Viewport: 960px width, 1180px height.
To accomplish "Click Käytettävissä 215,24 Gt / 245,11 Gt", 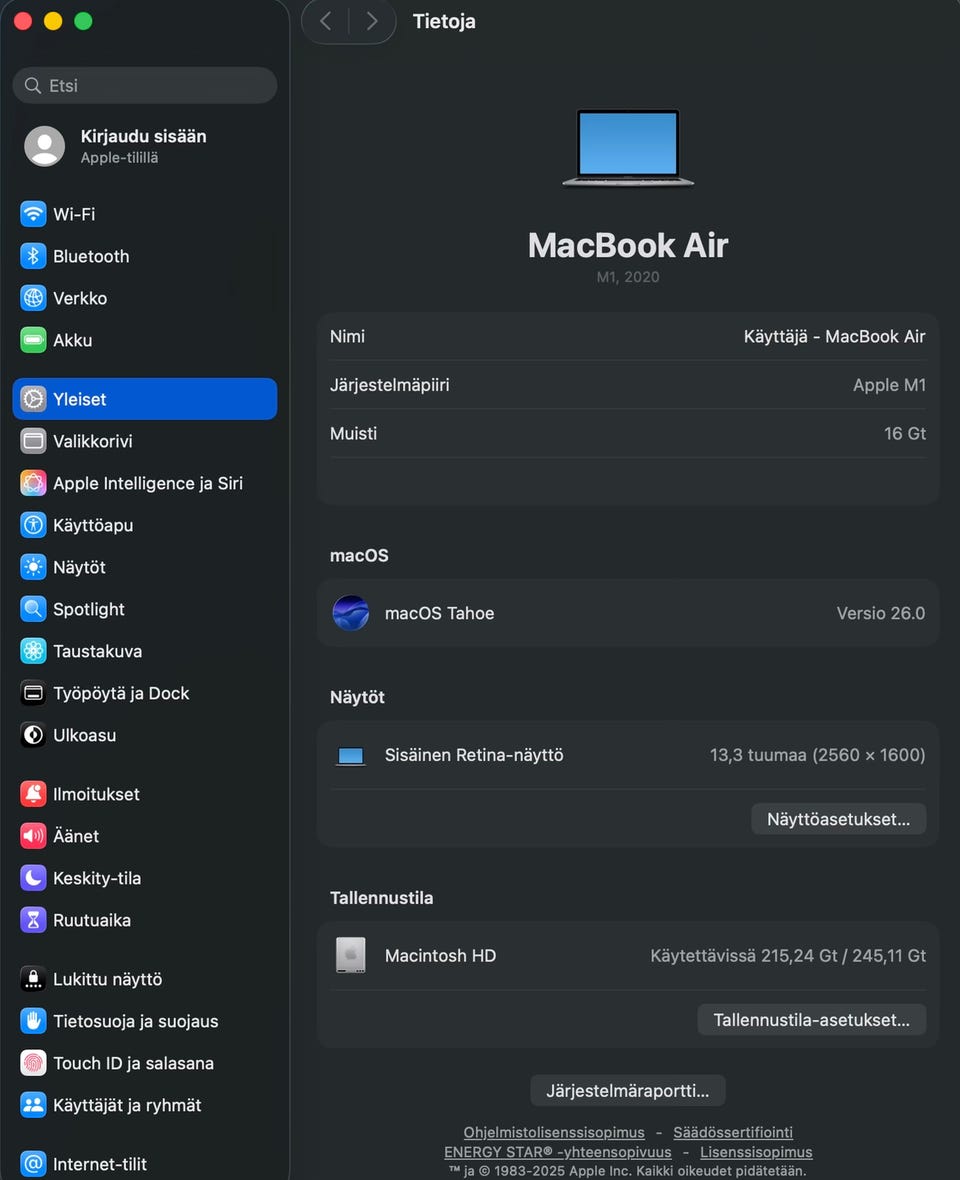I will [788, 956].
